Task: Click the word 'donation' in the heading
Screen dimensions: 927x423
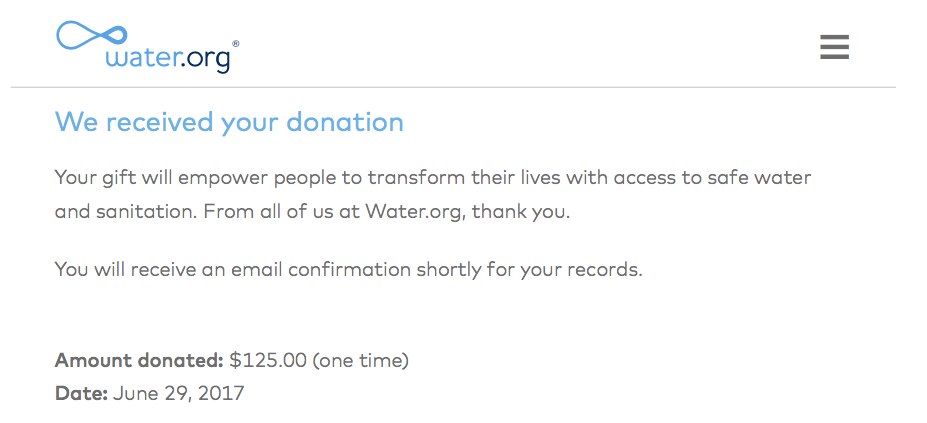Action: pyautogui.click(x=345, y=122)
